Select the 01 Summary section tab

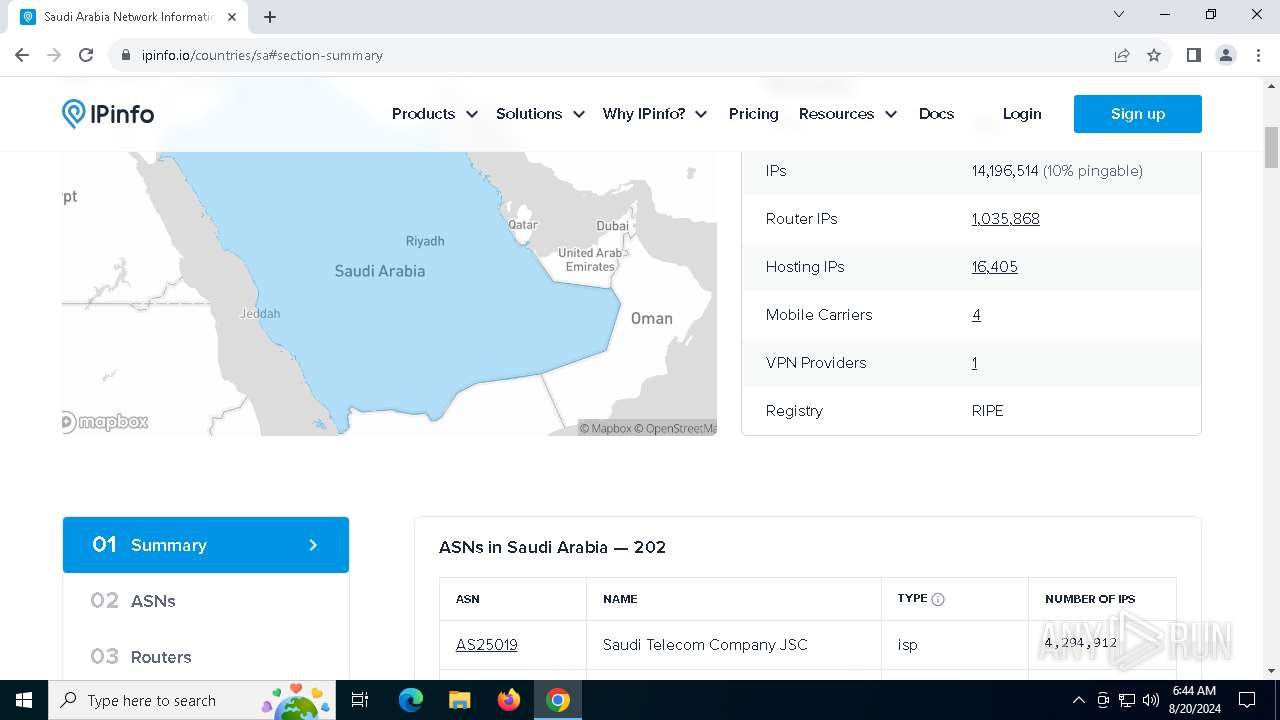[x=206, y=545]
